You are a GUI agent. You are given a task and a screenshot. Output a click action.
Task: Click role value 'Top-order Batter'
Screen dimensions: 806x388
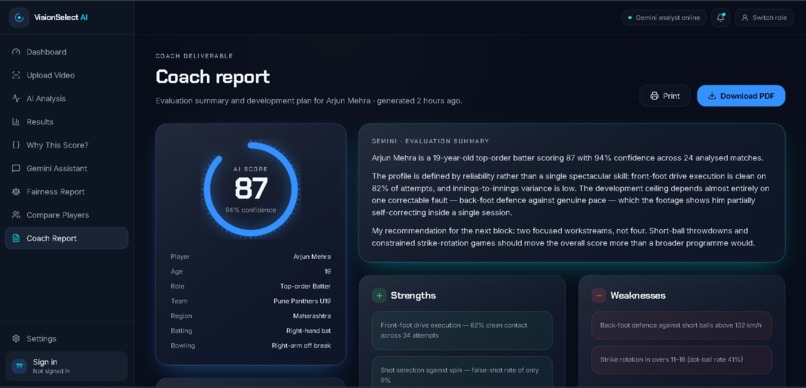[305, 286]
